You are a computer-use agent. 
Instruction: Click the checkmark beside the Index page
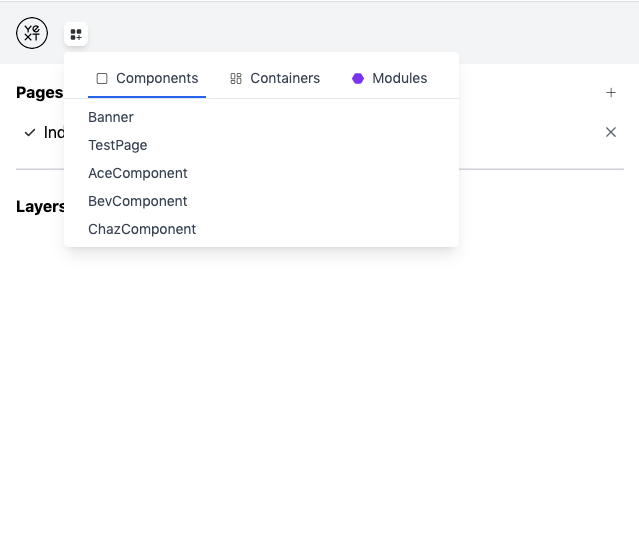pos(30,132)
